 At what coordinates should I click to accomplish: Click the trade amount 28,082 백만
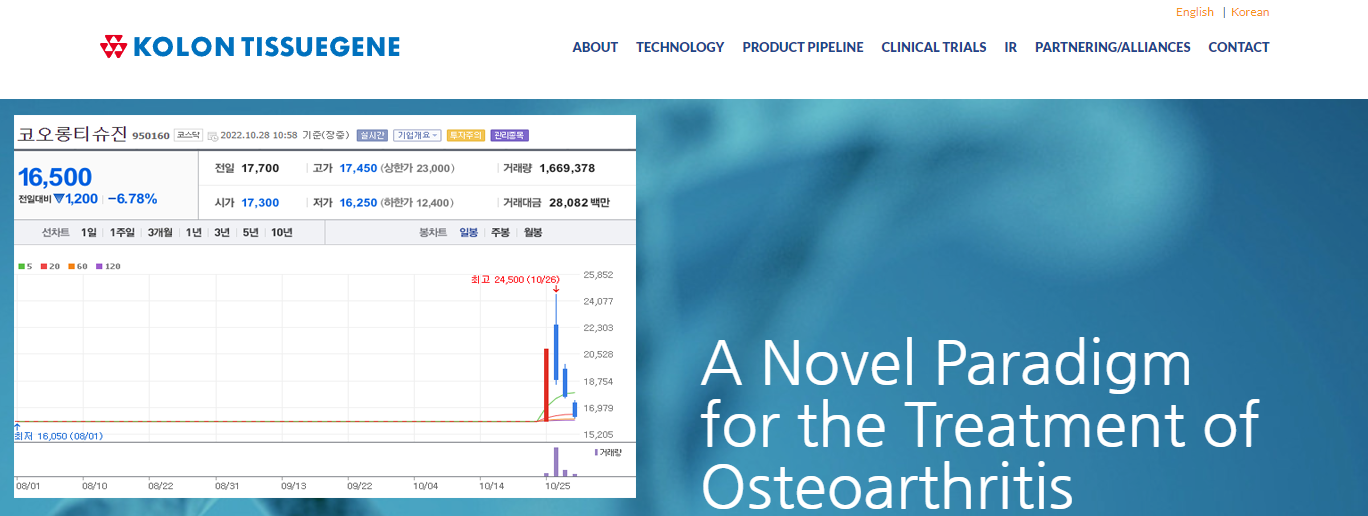pos(579,202)
